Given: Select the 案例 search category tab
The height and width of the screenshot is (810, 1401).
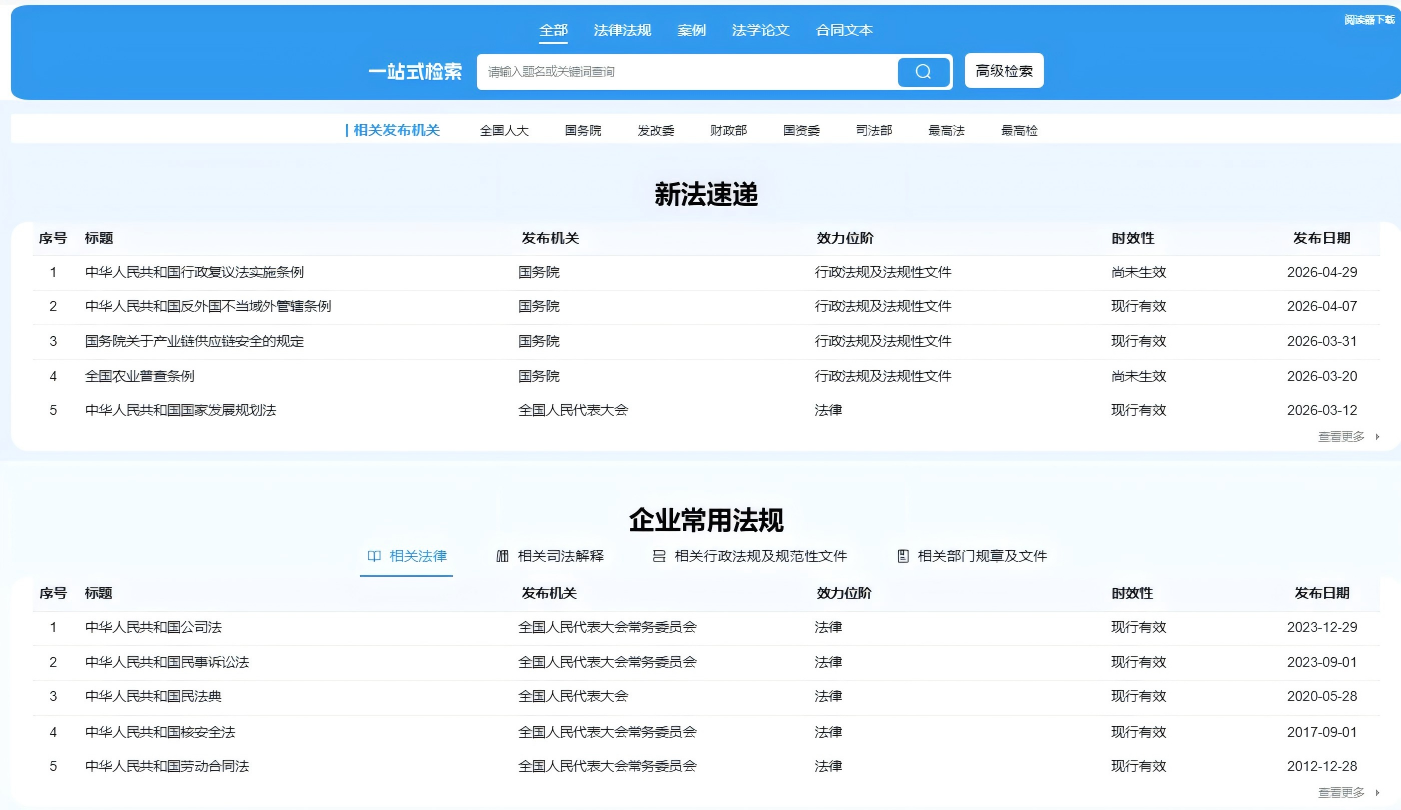Looking at the screenshot, I should (691, 30).
